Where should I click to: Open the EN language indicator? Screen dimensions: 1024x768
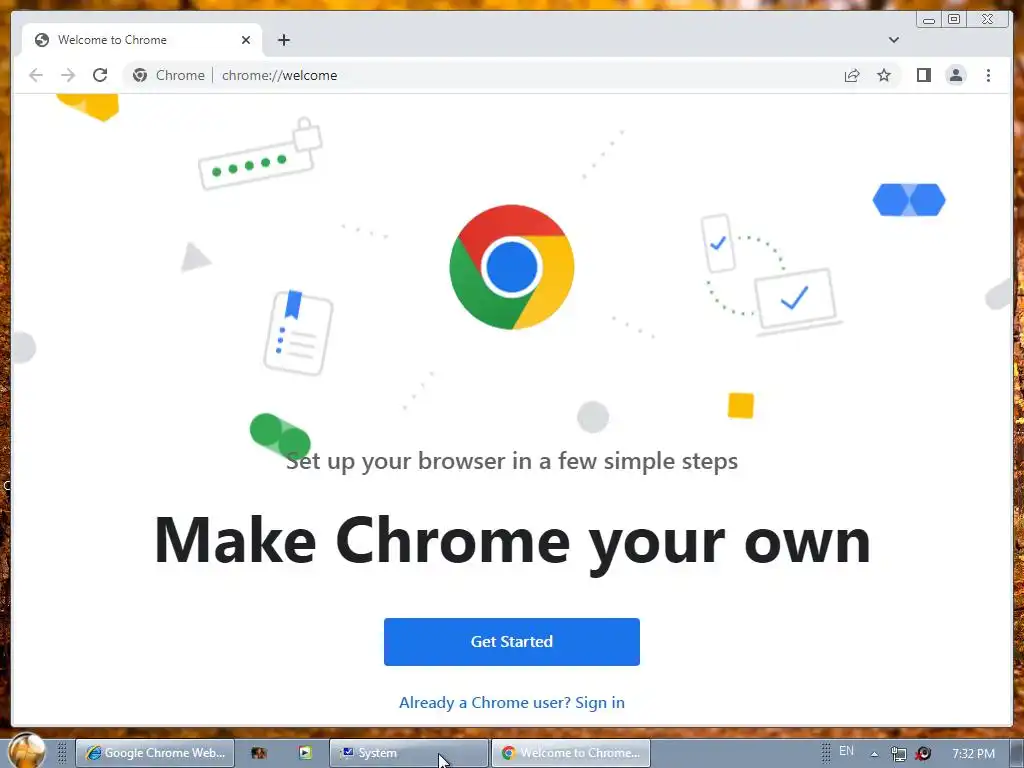click(x=846, y=751)
